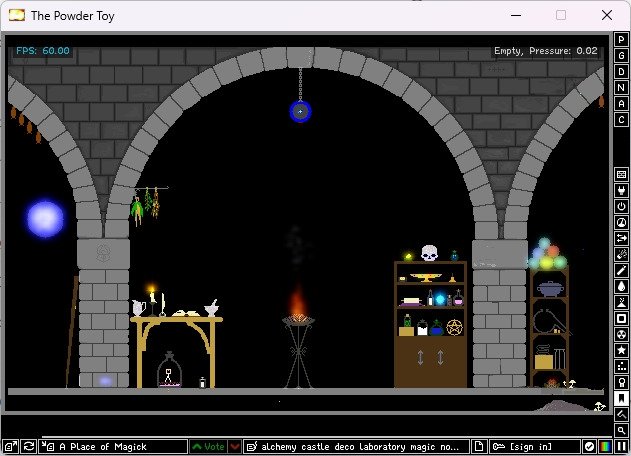This screenshot has height=456, width=631.
Task: Open the Special elements menu (star icon)
Action: pyautogui.click(x=621, y=350)
